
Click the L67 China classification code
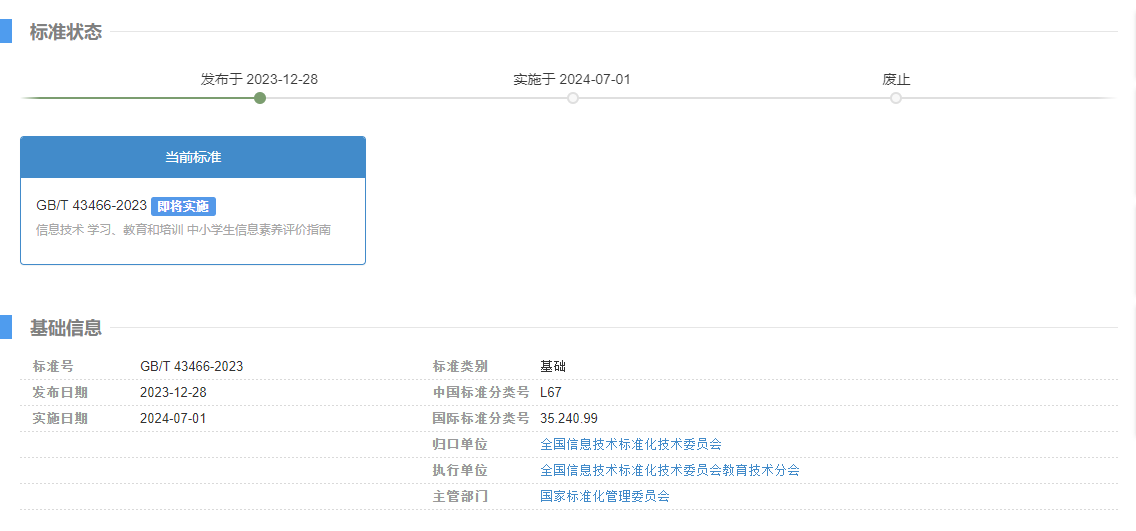[551, 392]
